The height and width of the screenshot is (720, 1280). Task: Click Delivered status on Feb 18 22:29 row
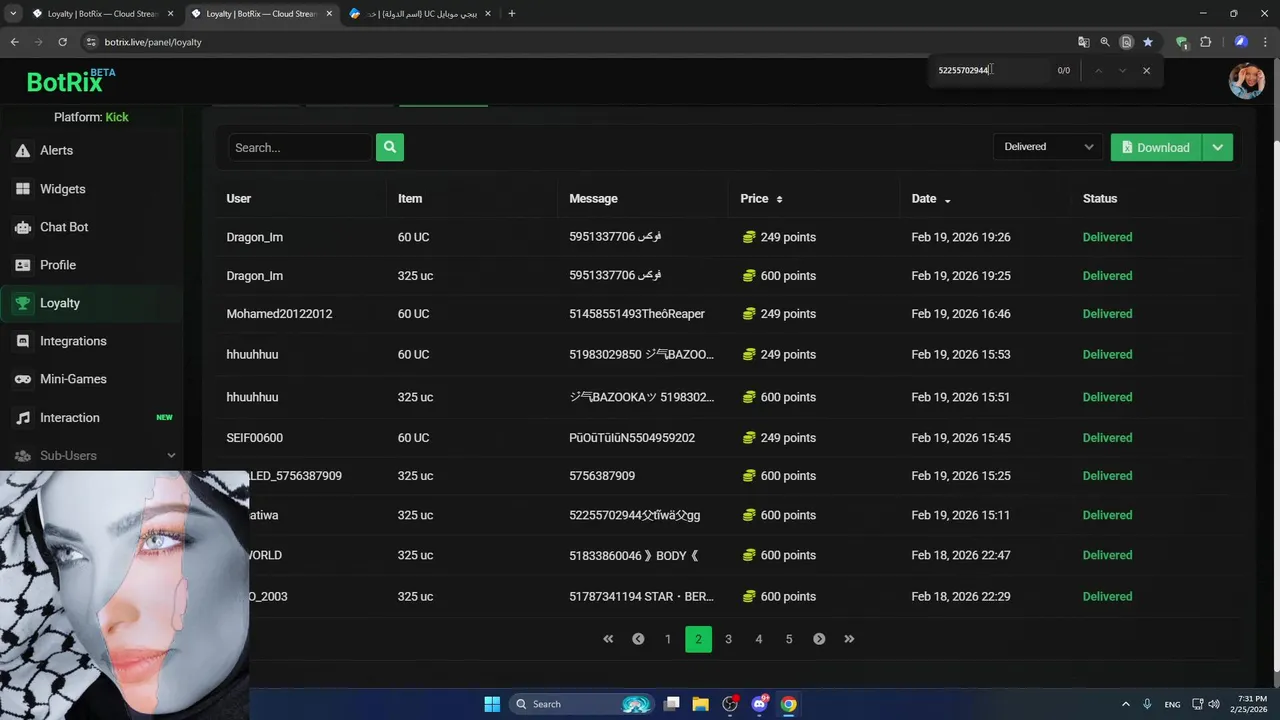pyautogui.click(x=1107, y=596)
